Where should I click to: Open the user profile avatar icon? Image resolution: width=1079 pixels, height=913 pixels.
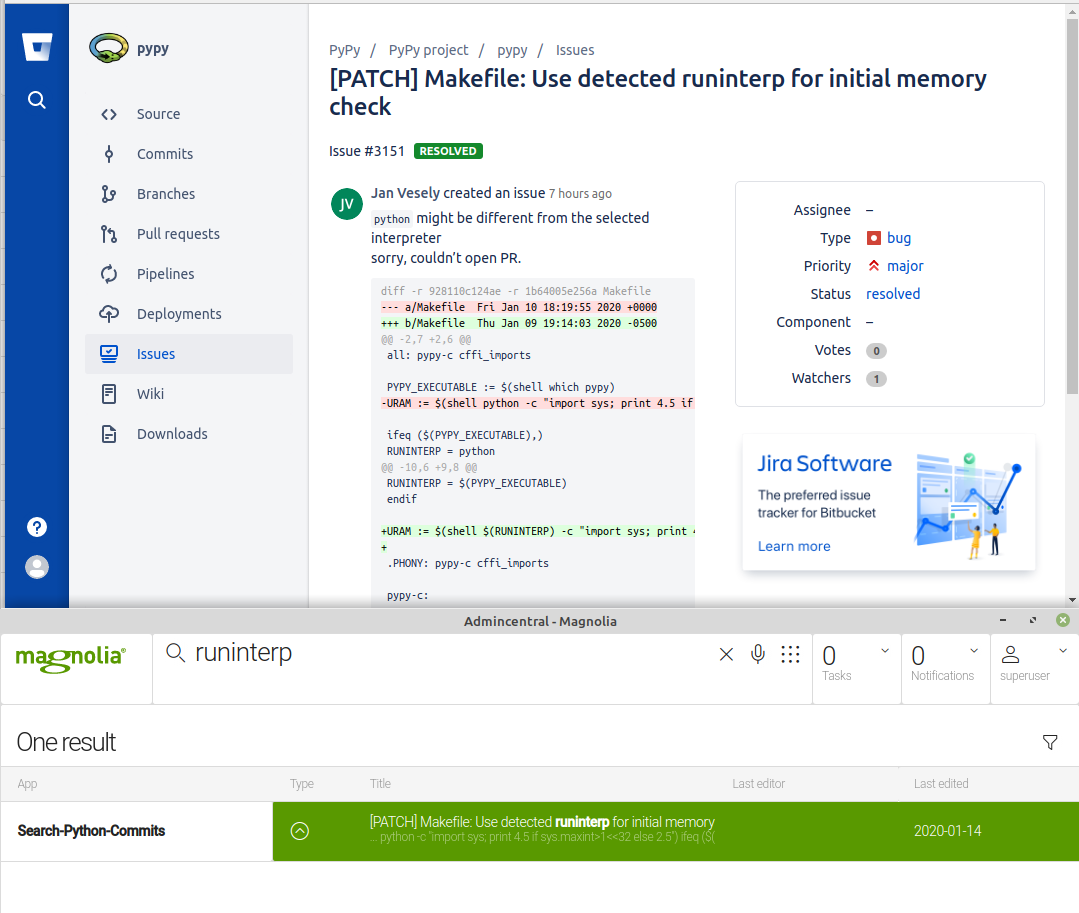pyautogui.click(x=36, y=567)
